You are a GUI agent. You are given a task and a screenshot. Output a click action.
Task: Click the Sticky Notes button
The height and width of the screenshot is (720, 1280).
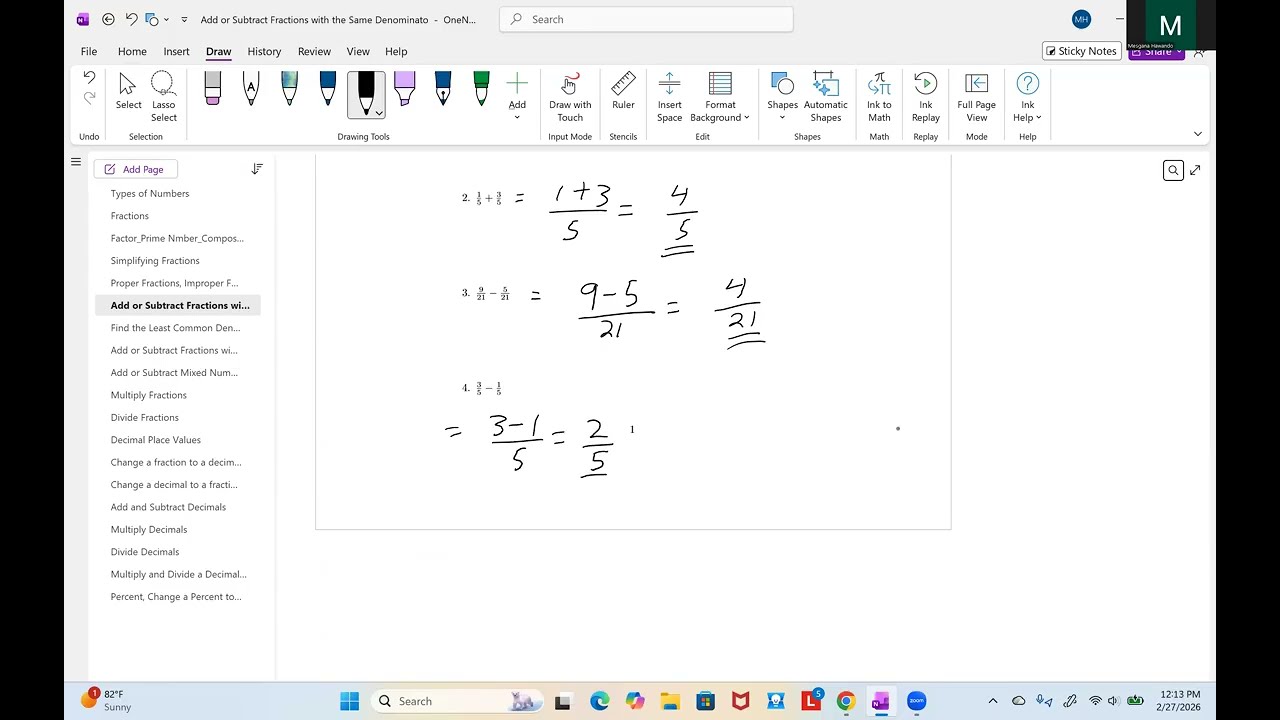pos(1081,51)
